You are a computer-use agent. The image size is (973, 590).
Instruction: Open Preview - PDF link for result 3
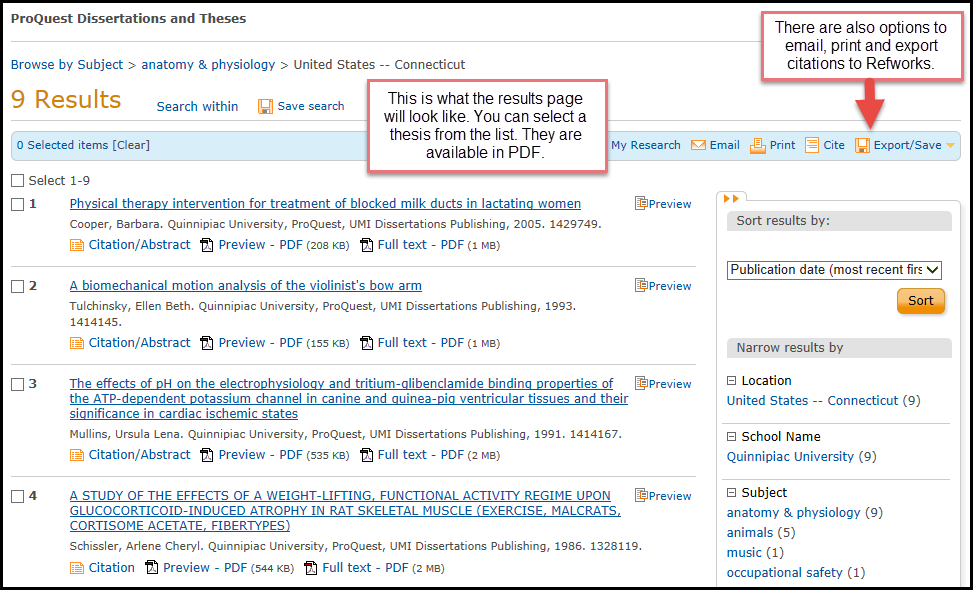260,455
